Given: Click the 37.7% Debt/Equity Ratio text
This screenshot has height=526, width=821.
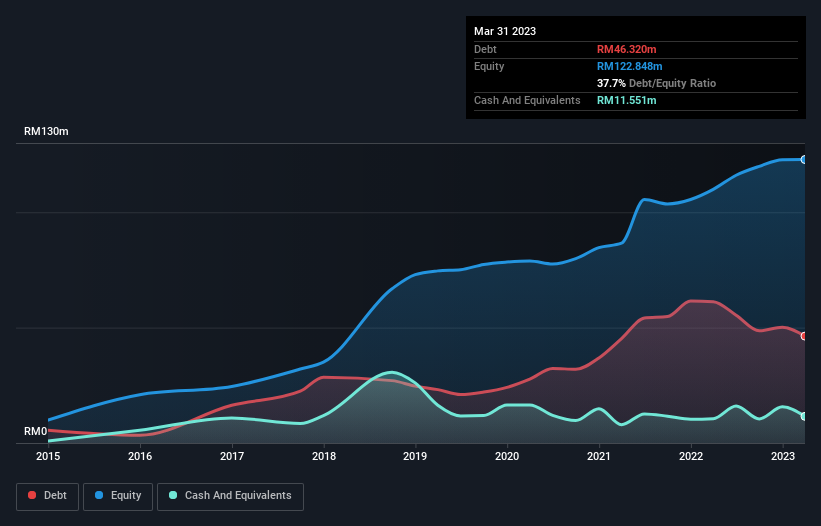Looking at the screenshot, I should (x=656, y=83).
